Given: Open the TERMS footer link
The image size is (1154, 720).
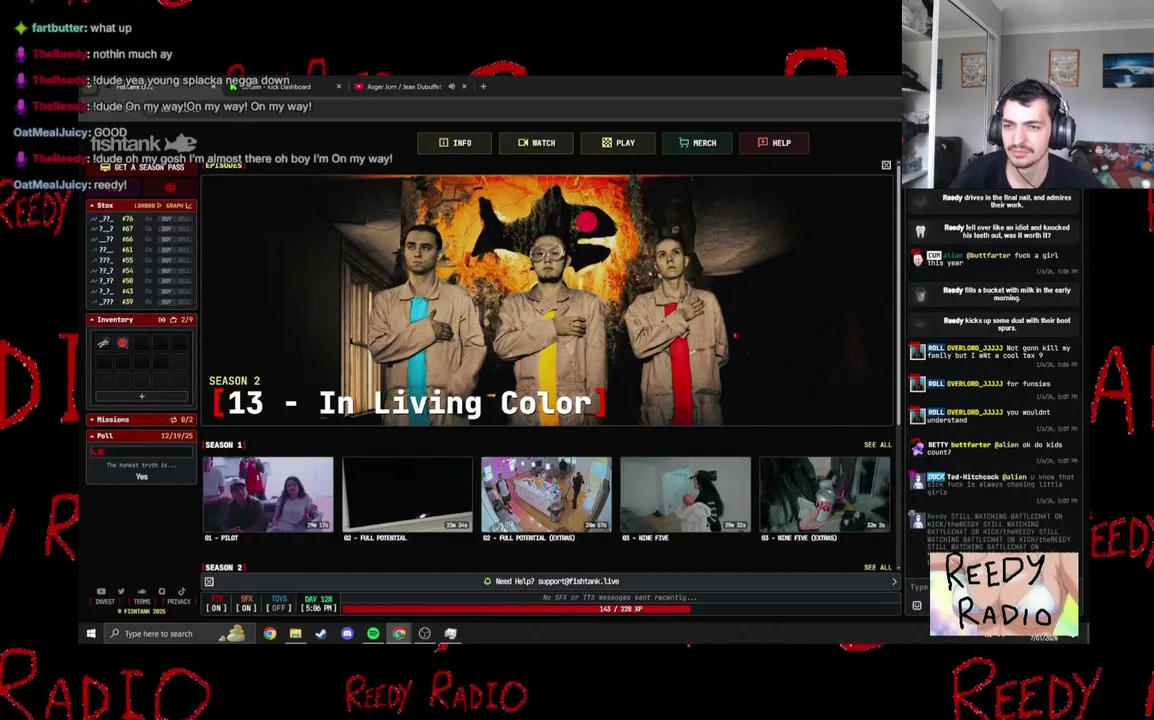Looking at the screenshot, I should [142, 601].
